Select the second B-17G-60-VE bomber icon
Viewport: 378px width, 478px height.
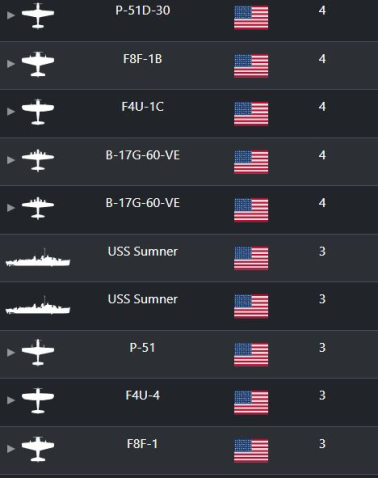click(x=38, y=208)
